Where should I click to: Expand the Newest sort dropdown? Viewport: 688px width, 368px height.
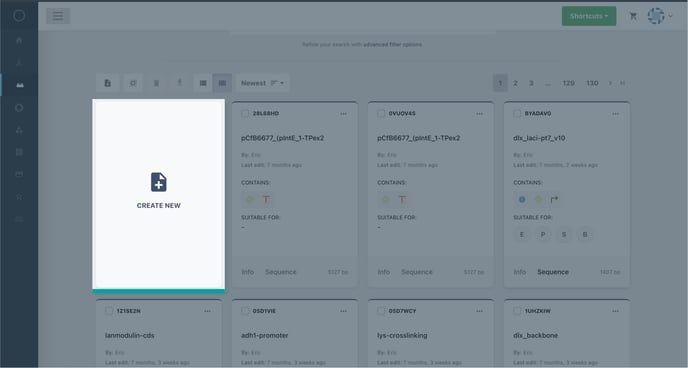[262, 83]
